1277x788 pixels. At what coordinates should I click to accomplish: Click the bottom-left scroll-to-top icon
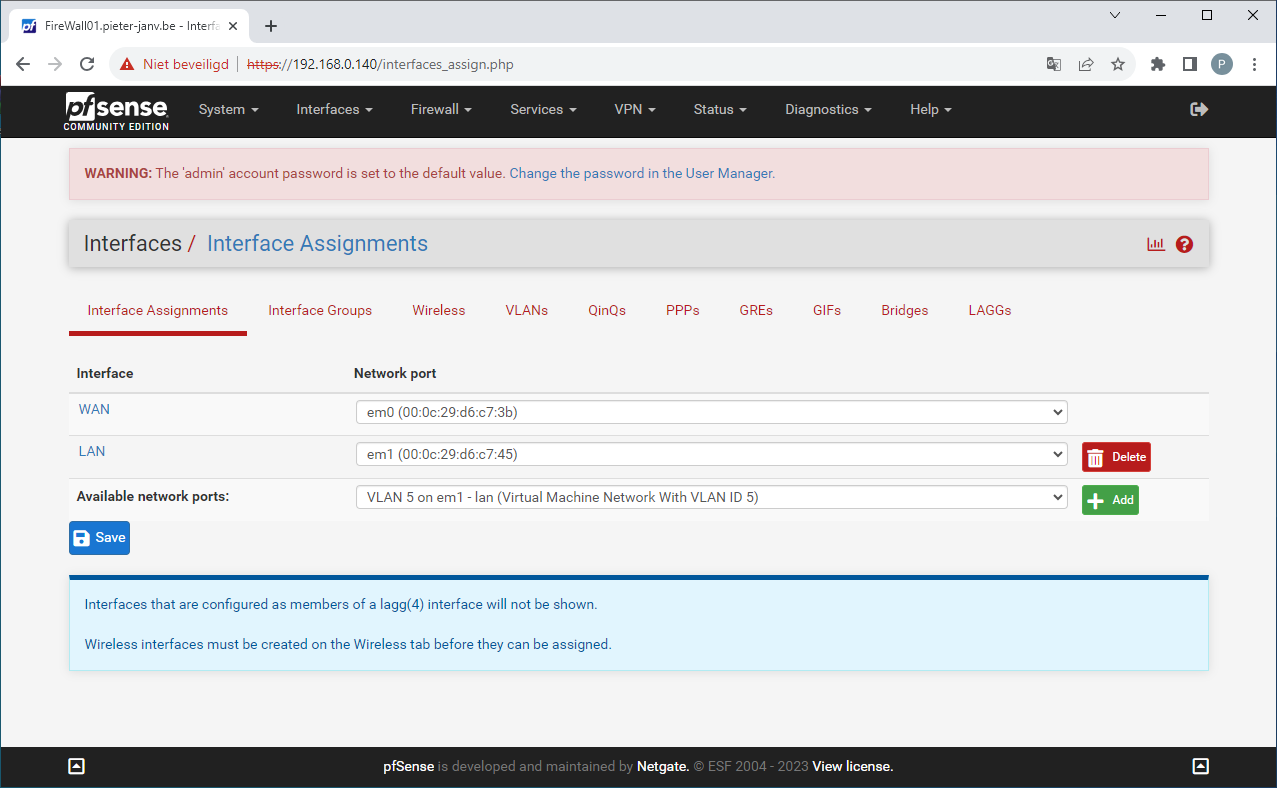click(x=76, y=766)
